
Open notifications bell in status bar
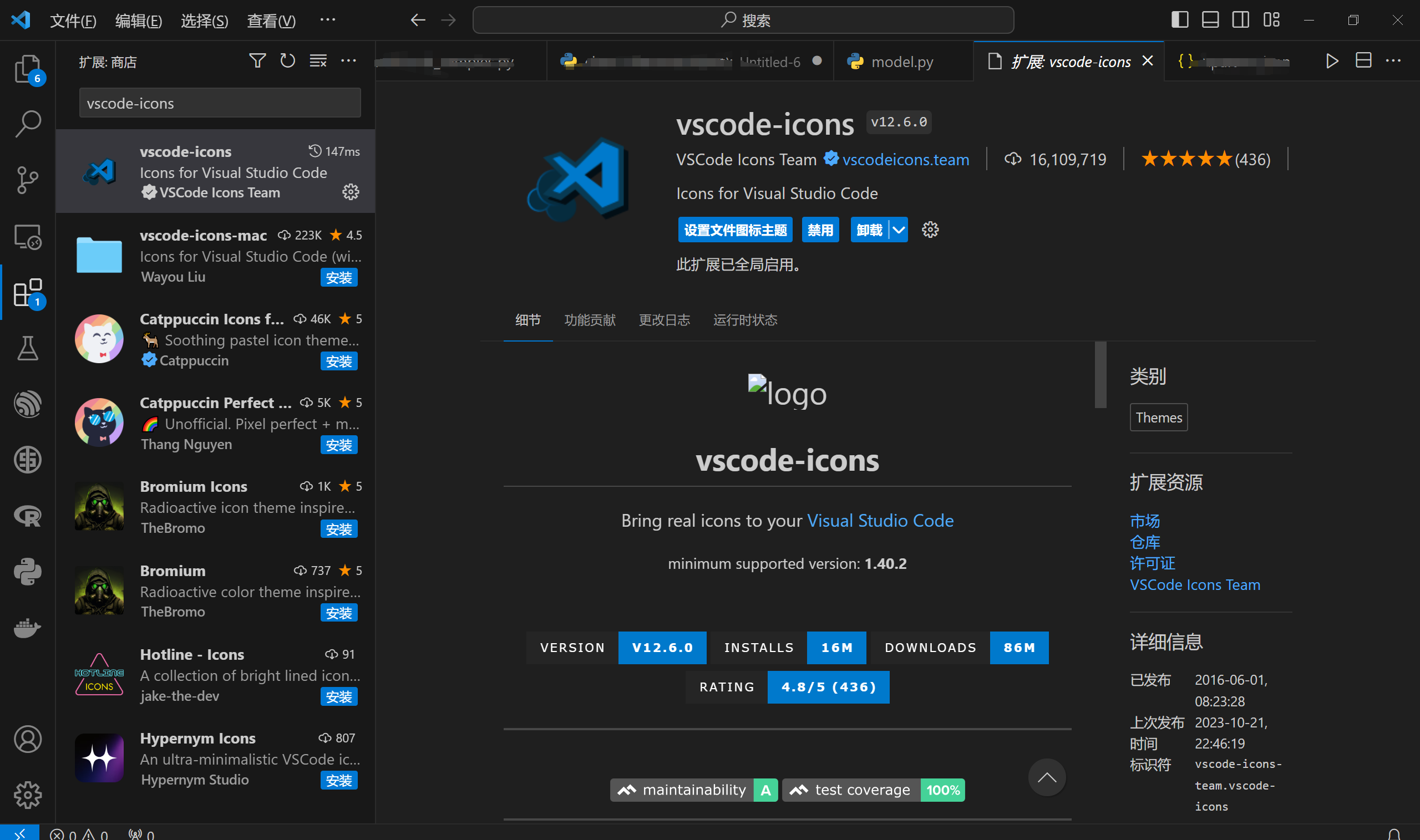1394,834
